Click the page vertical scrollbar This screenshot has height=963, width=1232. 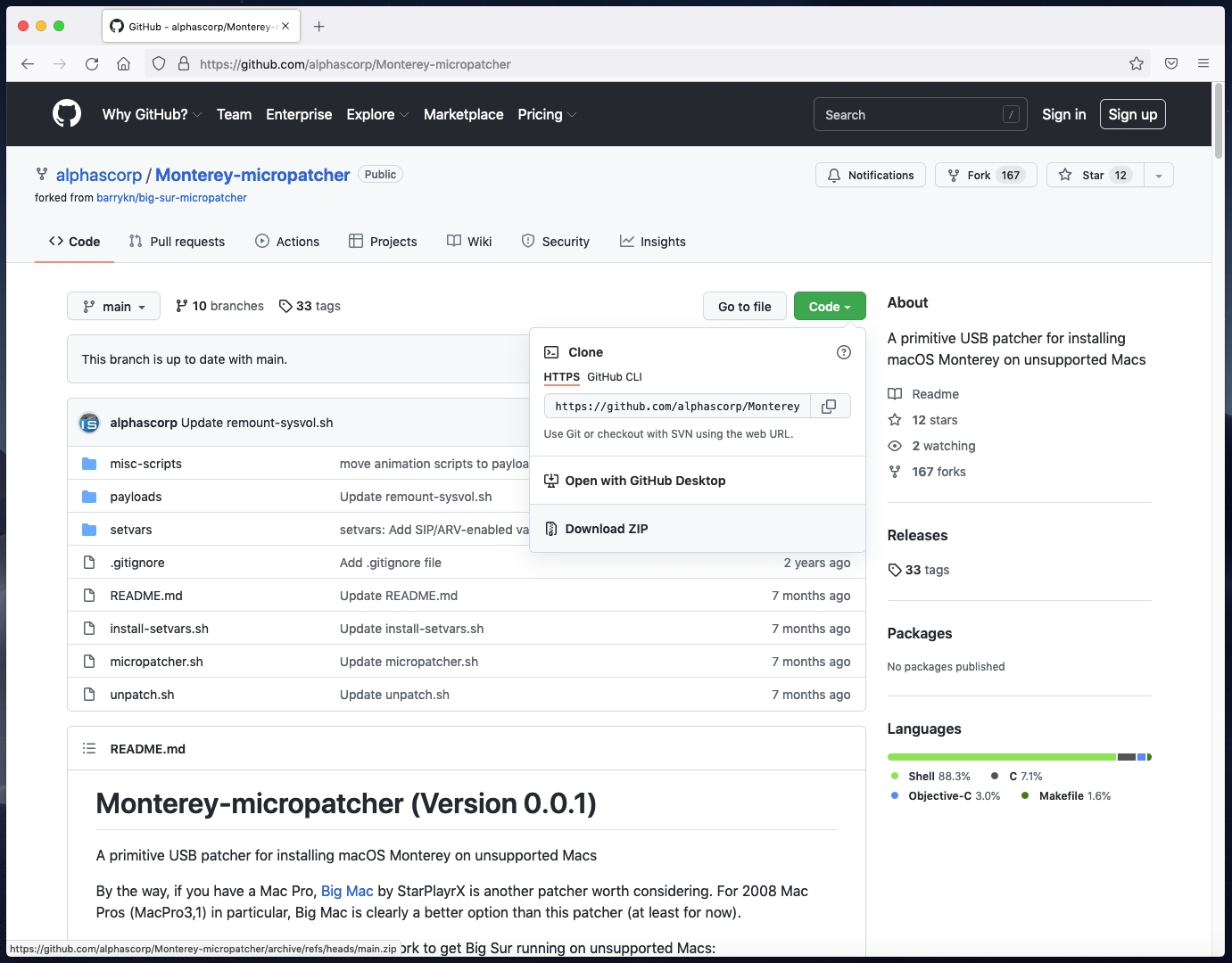tap(1219, 120)
